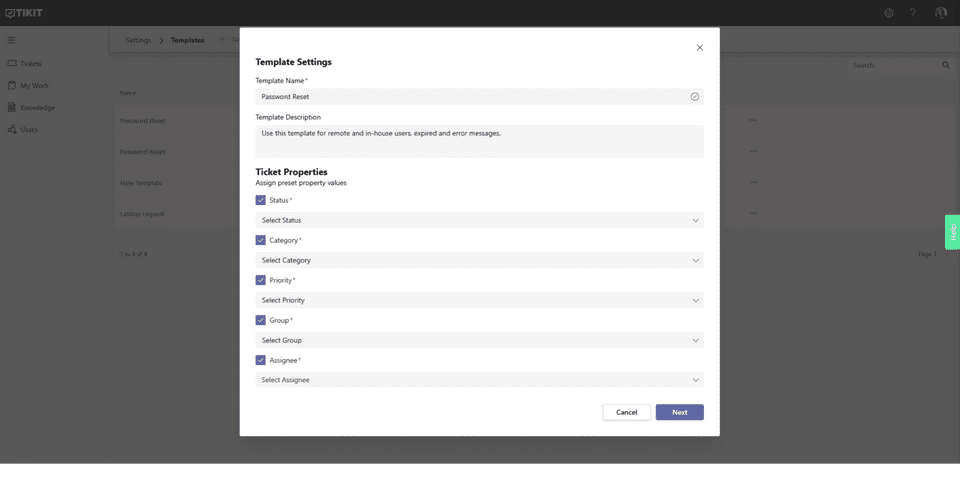Disable the Assignee checkbox
960x480 pixels.
[261, 360]
